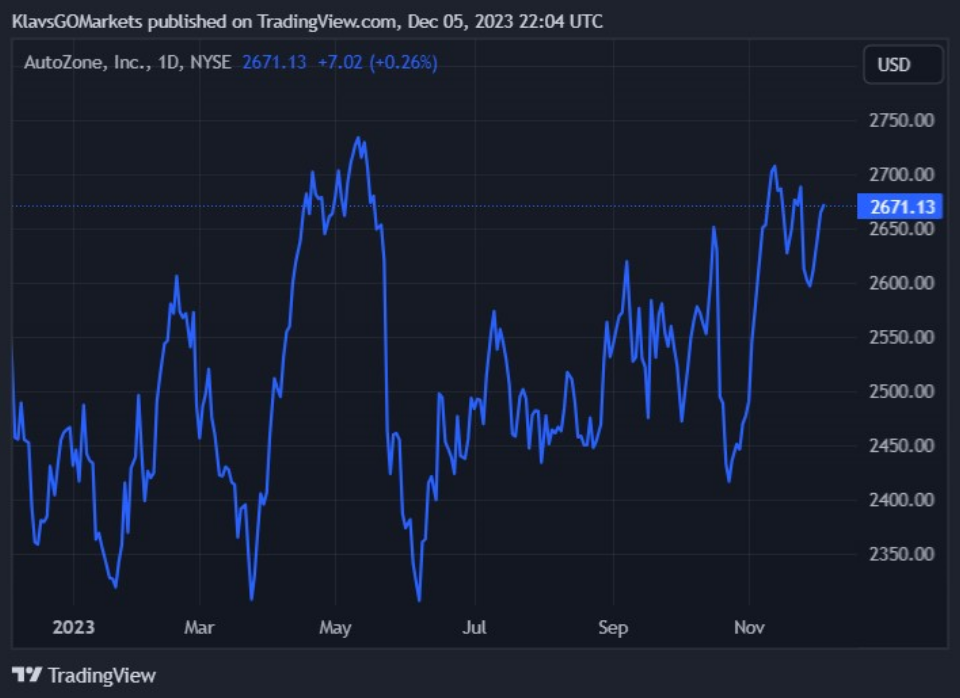Image resolution: width=960 pixels, height=698 pixels.
Task: Click the Nov time axis label
Action: coord(749,628)
